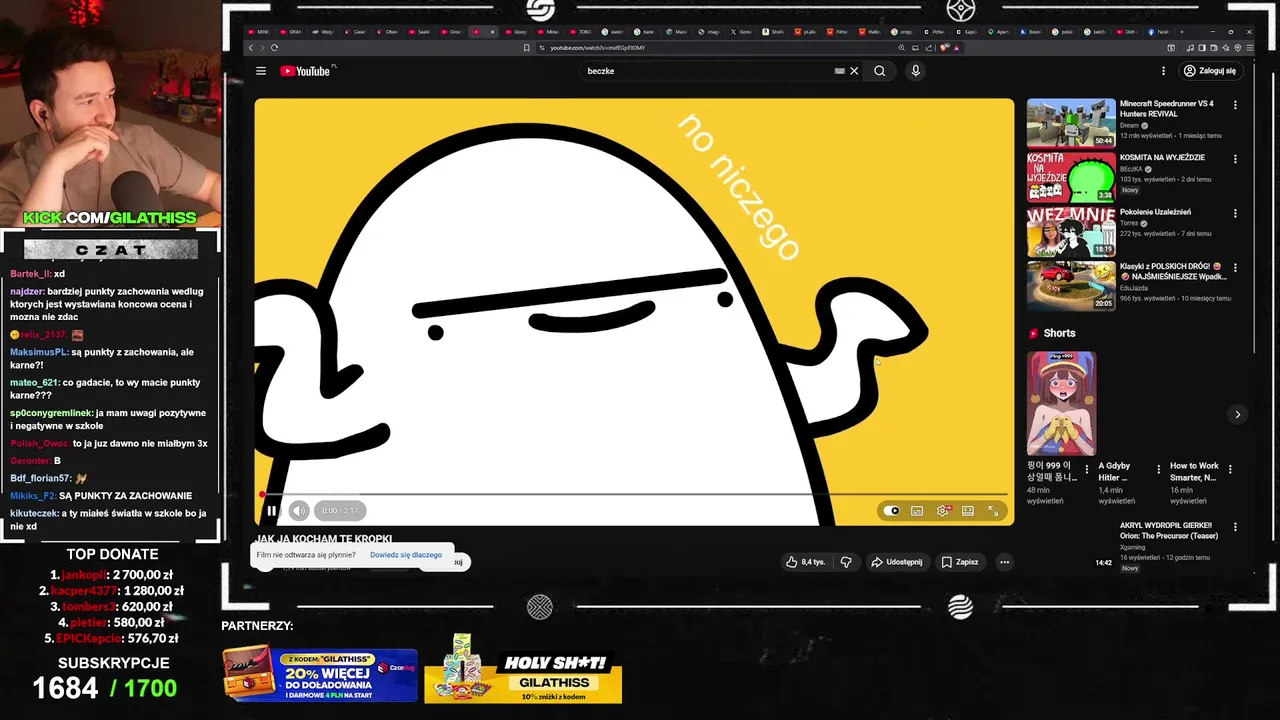
Task: Open YouTube settings three-dot menu near sign-in
Action: (1163, 71)
